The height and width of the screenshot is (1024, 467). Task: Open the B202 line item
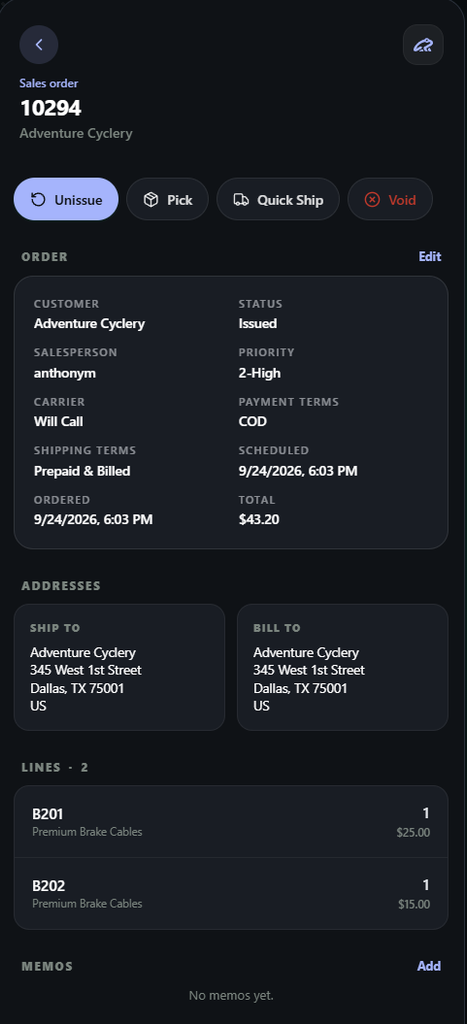[231, 893]
